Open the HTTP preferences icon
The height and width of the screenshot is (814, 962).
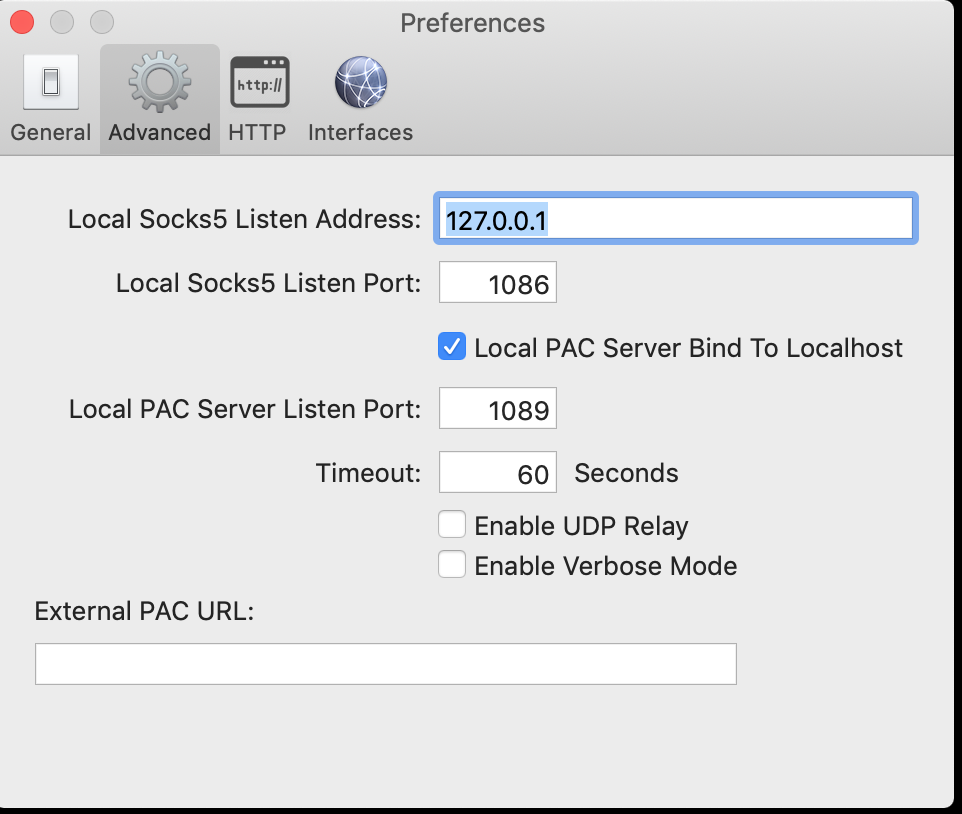[x=258, y=83]
